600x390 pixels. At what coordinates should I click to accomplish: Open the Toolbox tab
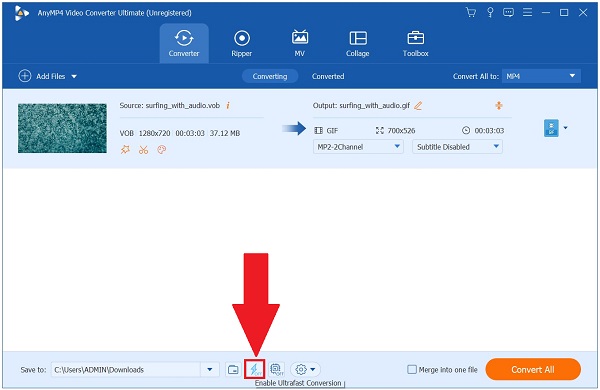[416, 44]
